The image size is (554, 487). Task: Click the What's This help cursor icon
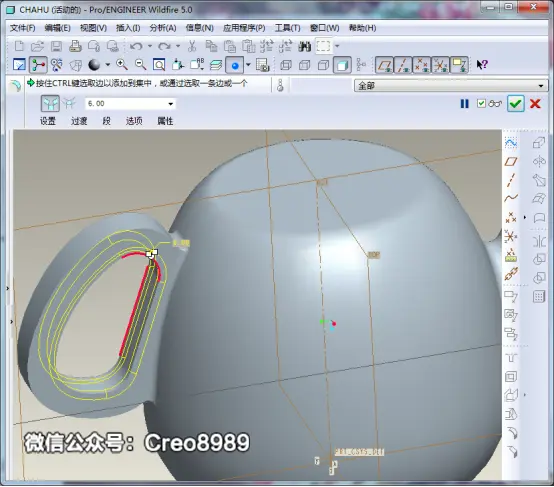[482, 65]
